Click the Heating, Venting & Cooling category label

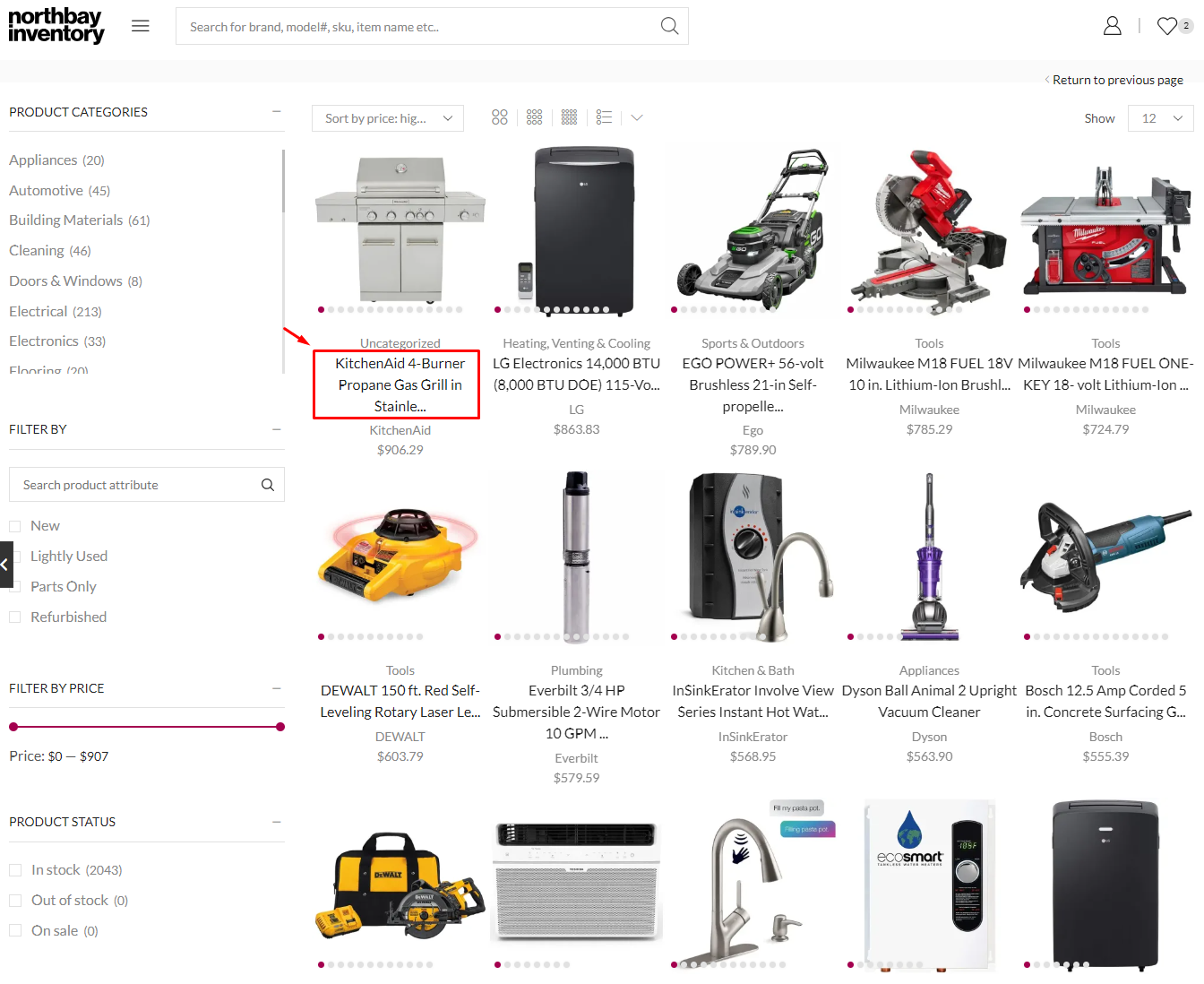576,343
